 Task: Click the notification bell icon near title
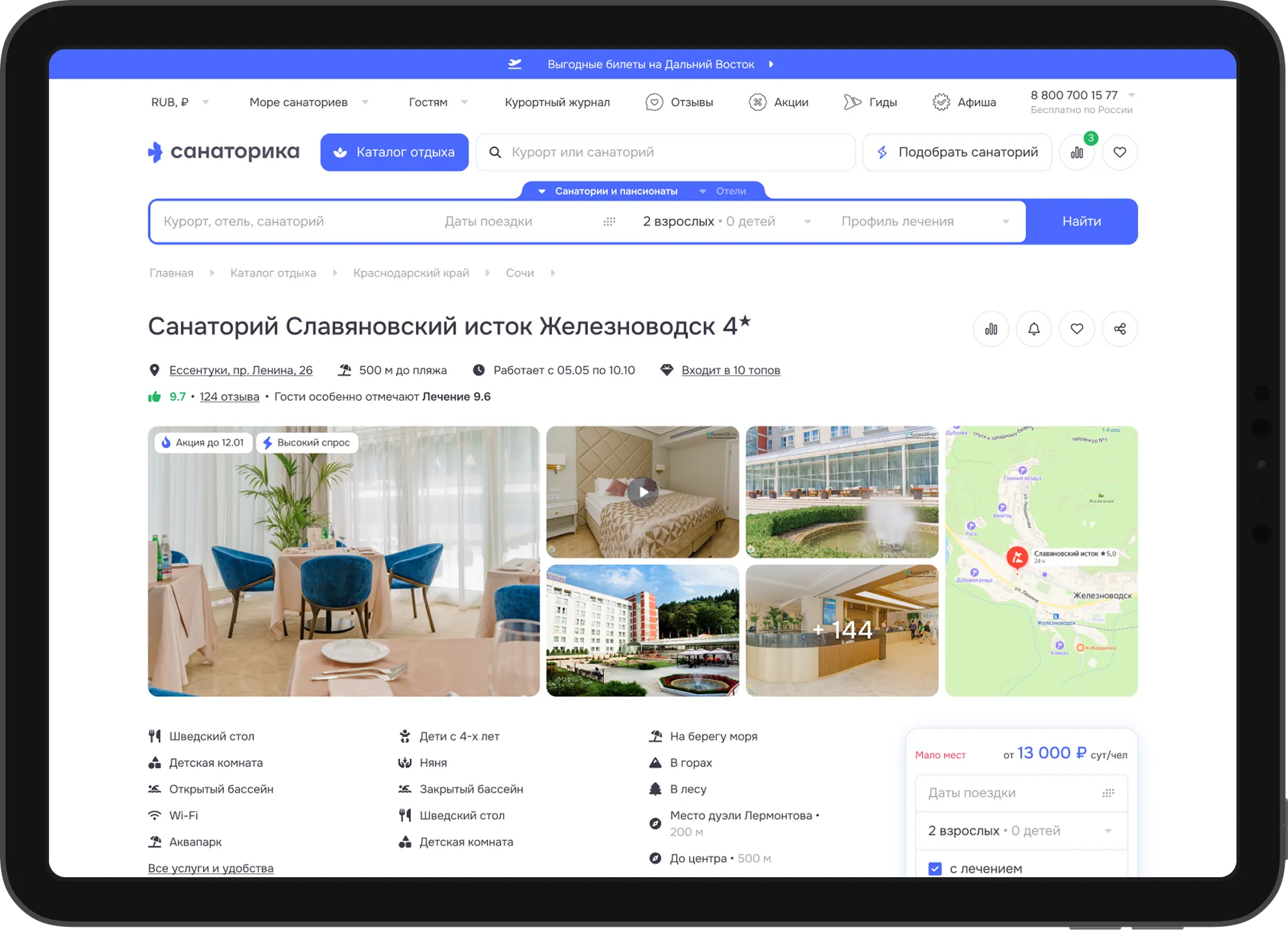(x=1034, y=329)
